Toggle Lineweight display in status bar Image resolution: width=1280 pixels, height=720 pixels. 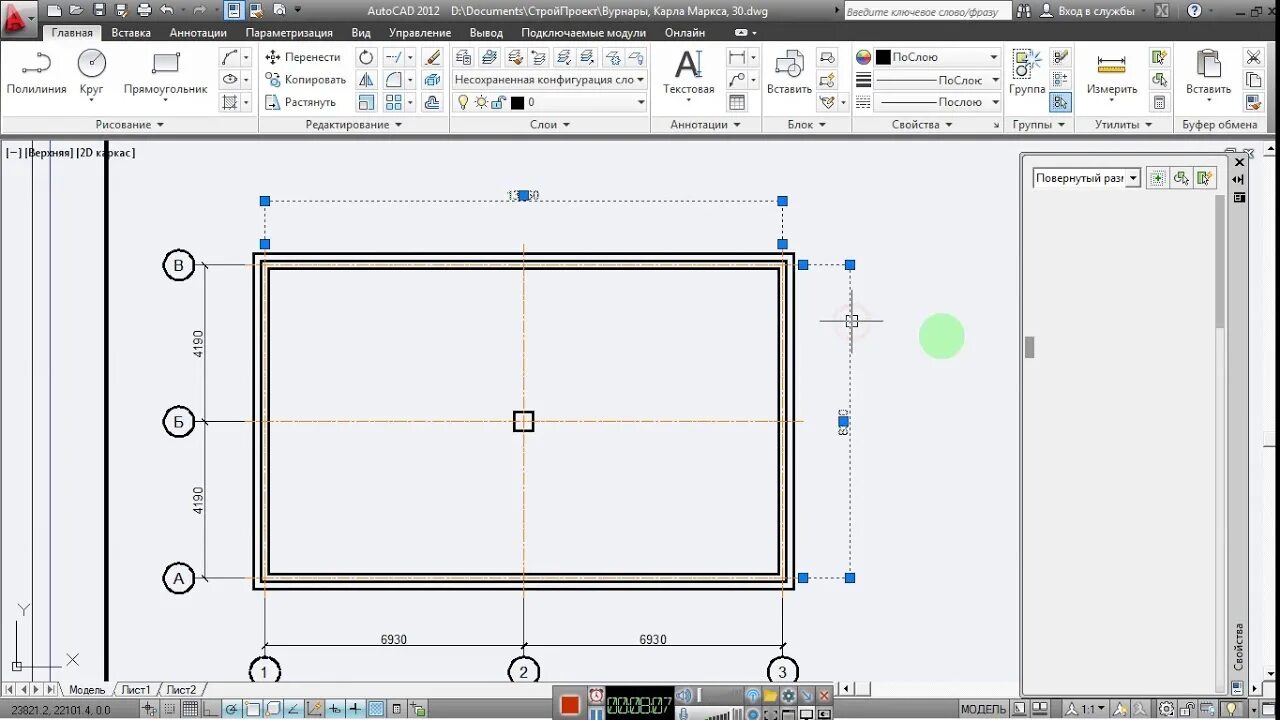click(356, 709)
